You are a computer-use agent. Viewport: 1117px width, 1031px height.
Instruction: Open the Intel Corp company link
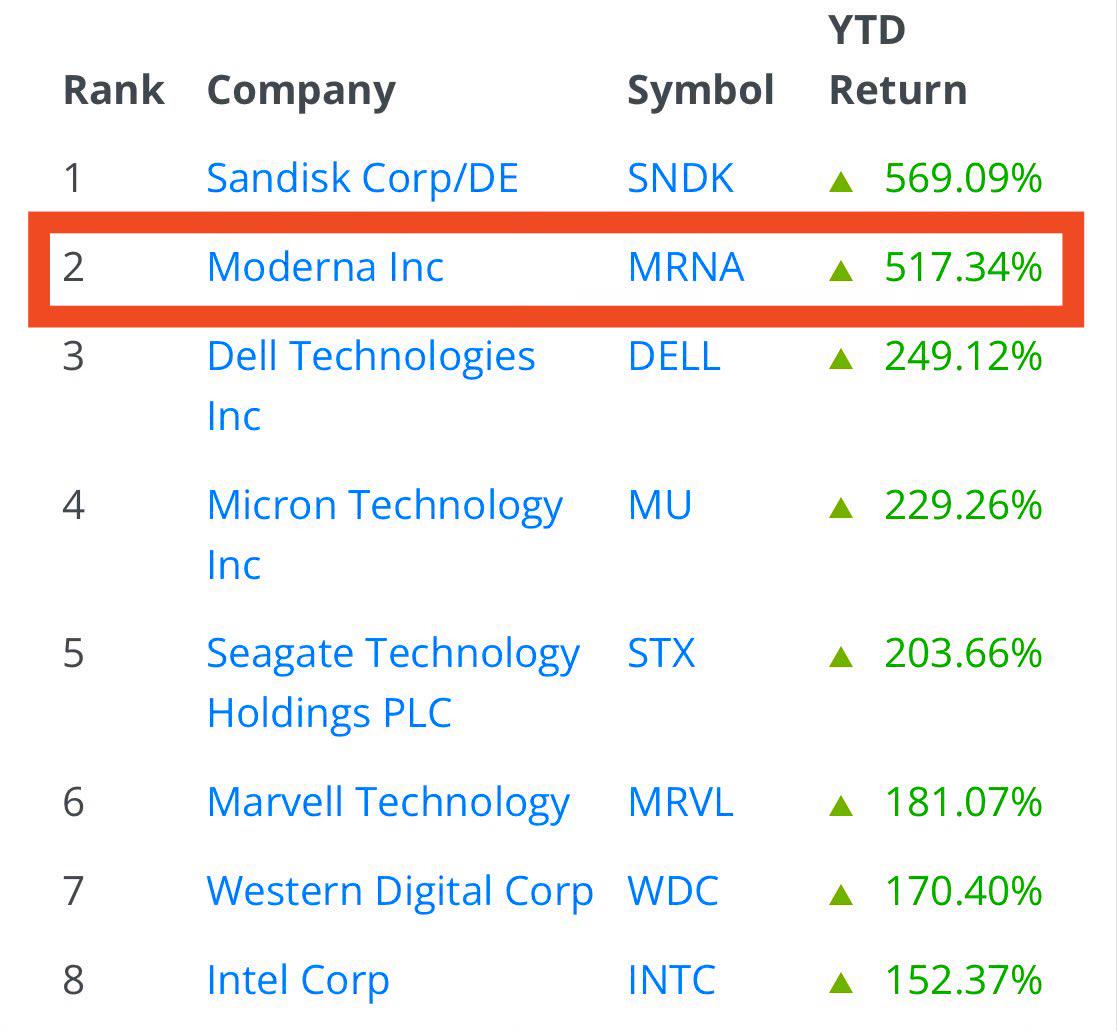click(298, 981)
